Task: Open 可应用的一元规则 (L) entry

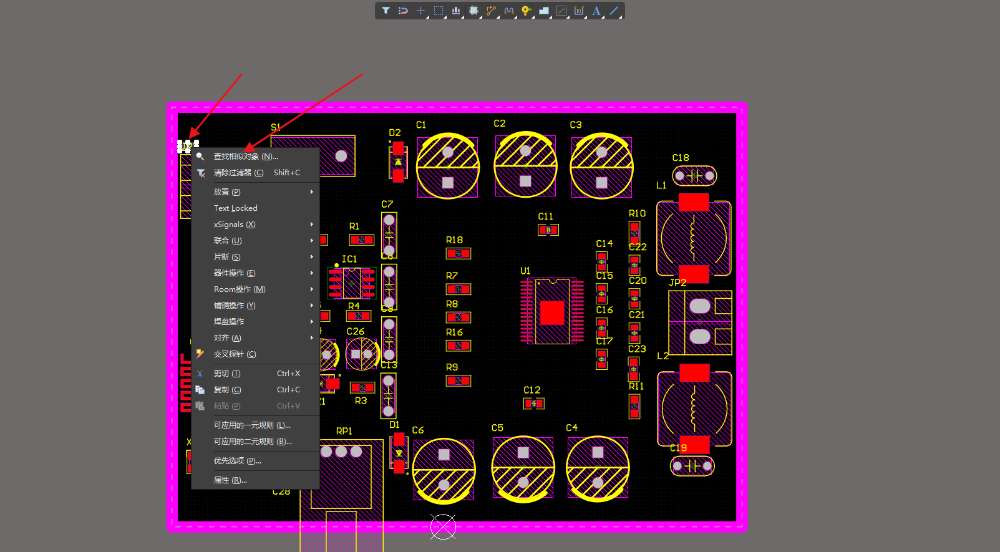Action: [x=255, y=425]
